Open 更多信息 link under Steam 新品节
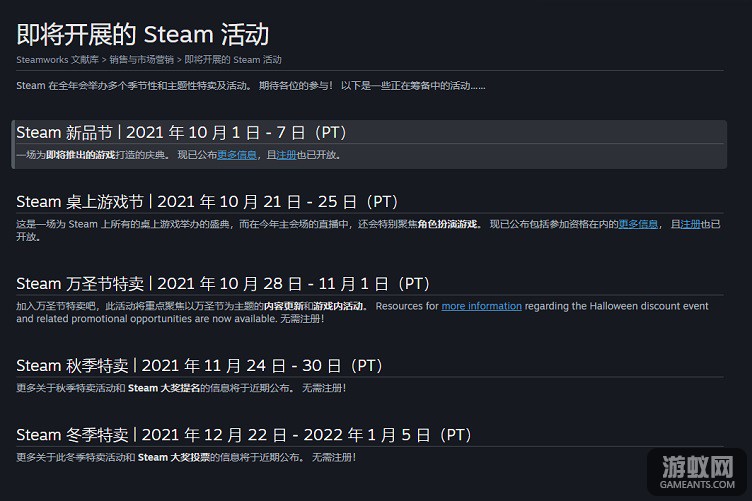The width and height of the screenshot is (752, 501). [x=237, y=155]
